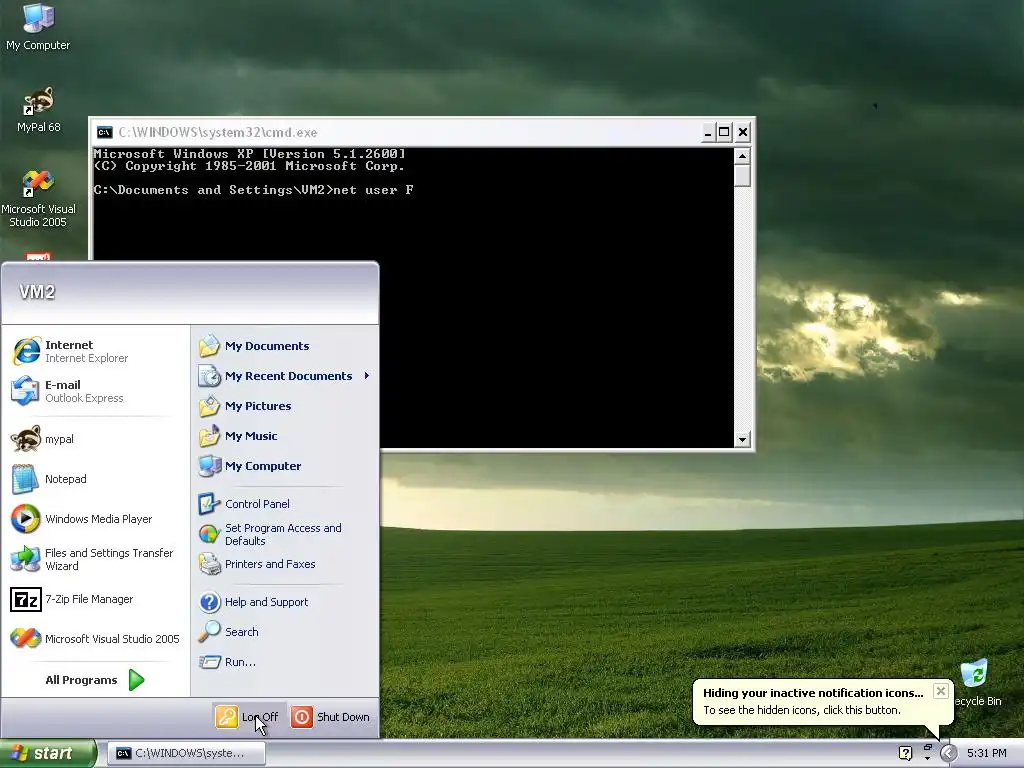1024x768 pixels.
Task: Click the Log Off button
Action: (248, 717)
